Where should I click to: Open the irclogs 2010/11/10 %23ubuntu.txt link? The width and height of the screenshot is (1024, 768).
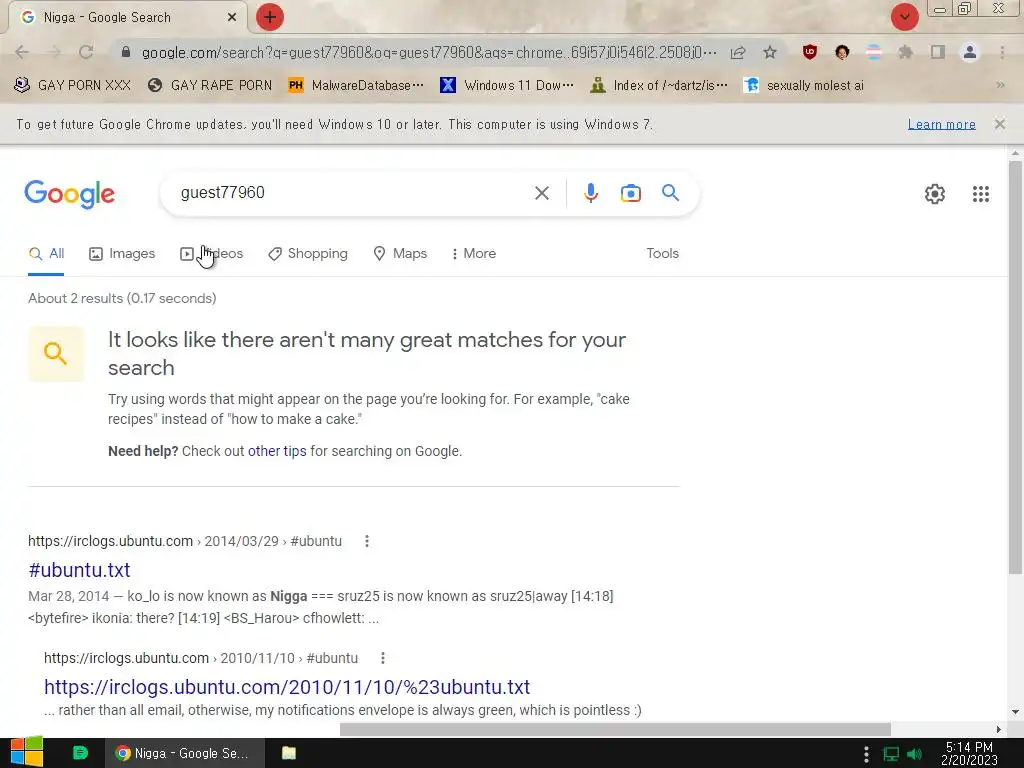tap(287, 687)
